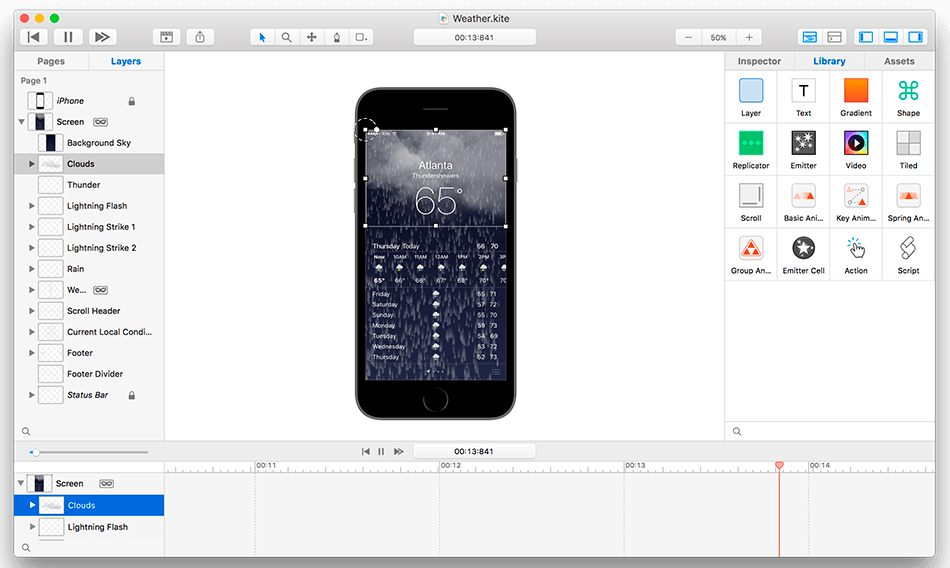950x568 pixels.
Task: Fast forward in top toolbar
Action: (x=102, y=38)
